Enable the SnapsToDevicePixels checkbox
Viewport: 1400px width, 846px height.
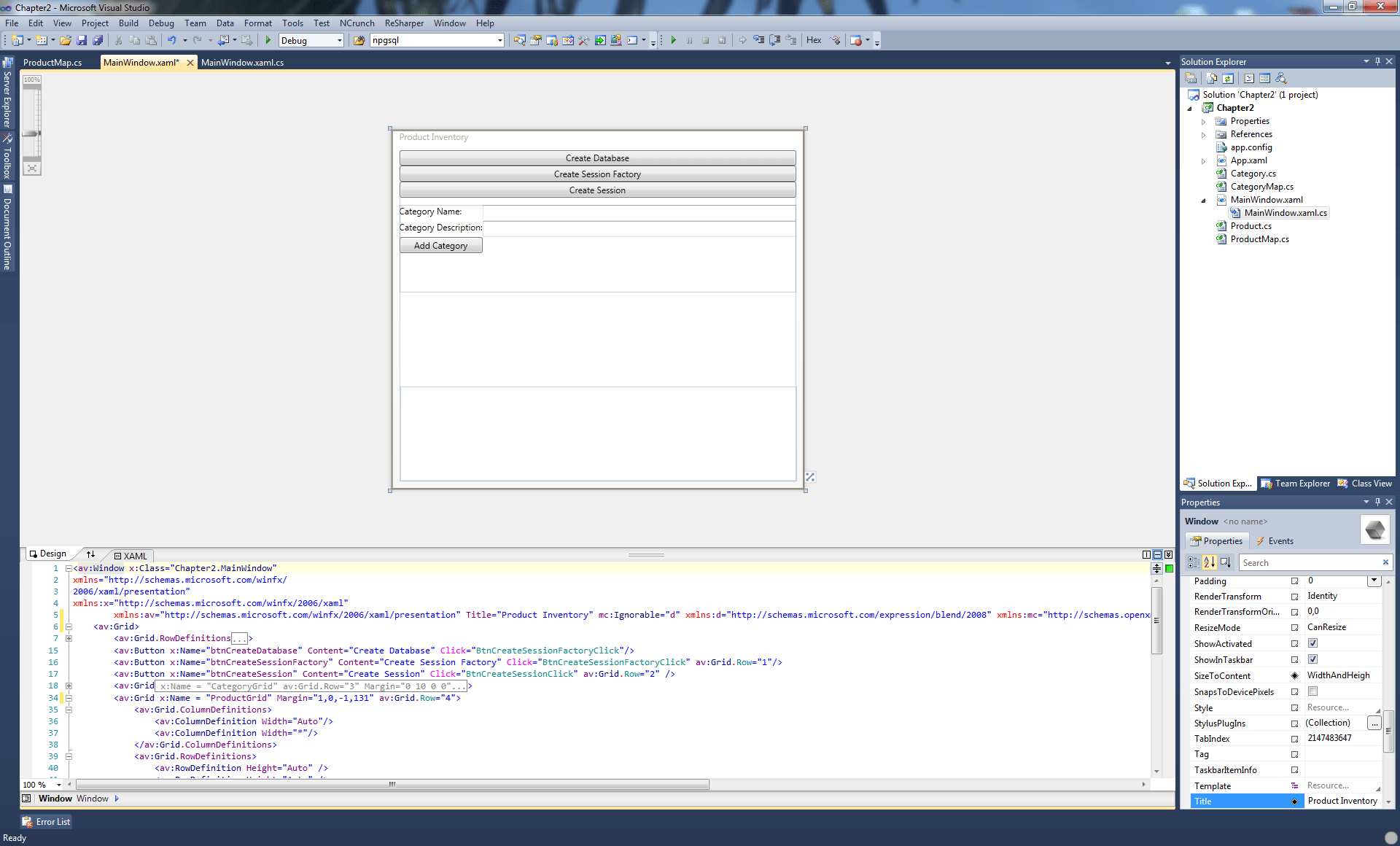click(x=1312, y=691)
